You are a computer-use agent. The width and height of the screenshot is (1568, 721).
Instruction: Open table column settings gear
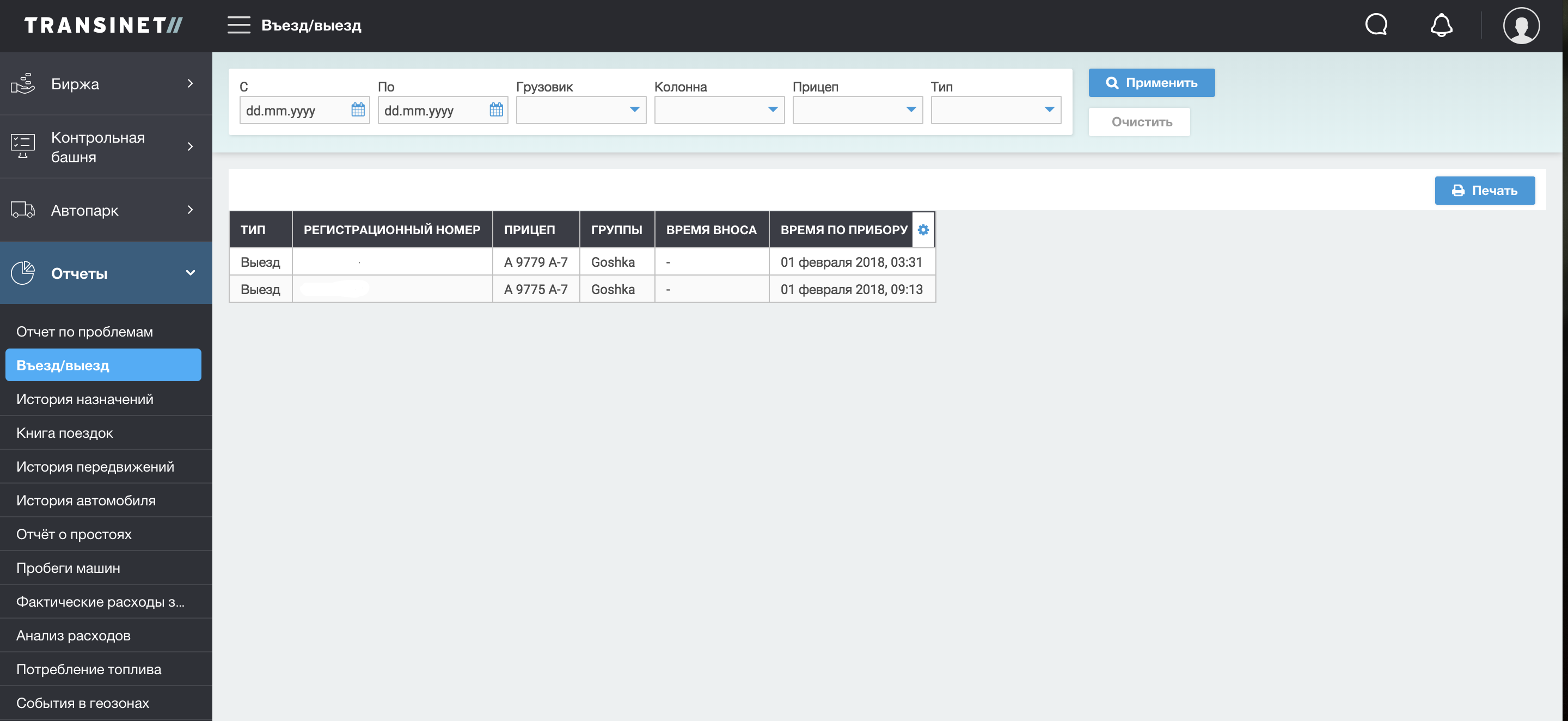pyautogui.click(x=923, y=230)
